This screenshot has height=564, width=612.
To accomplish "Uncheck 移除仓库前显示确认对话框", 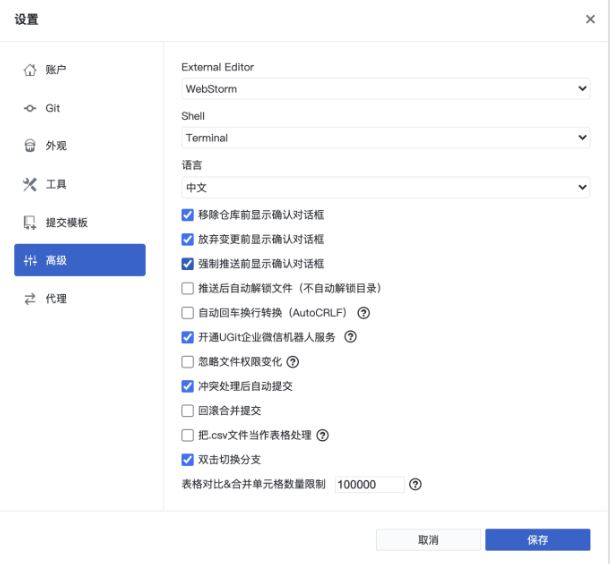I will pos(188,215).
